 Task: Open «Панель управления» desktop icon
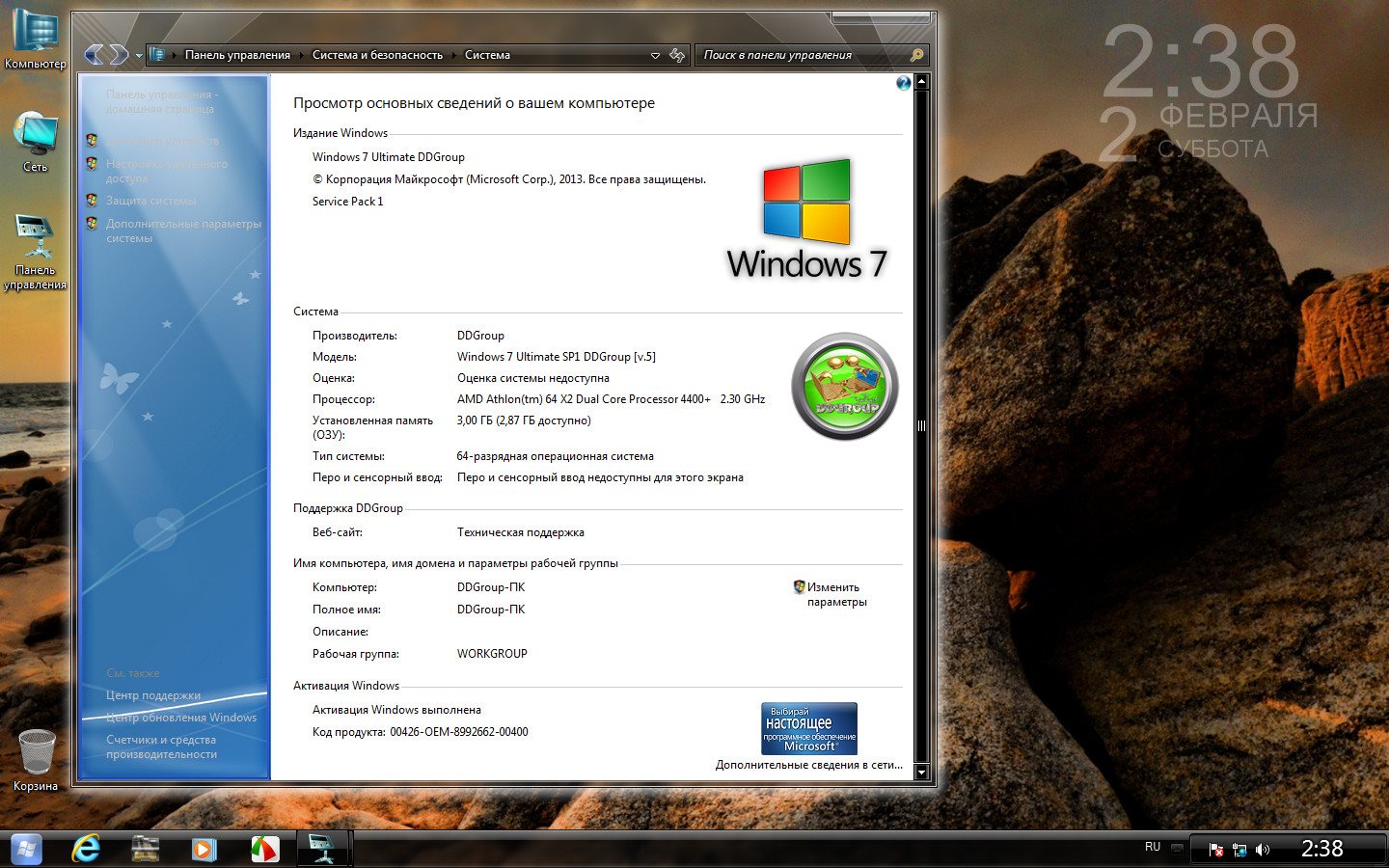(x=36, y=251)
